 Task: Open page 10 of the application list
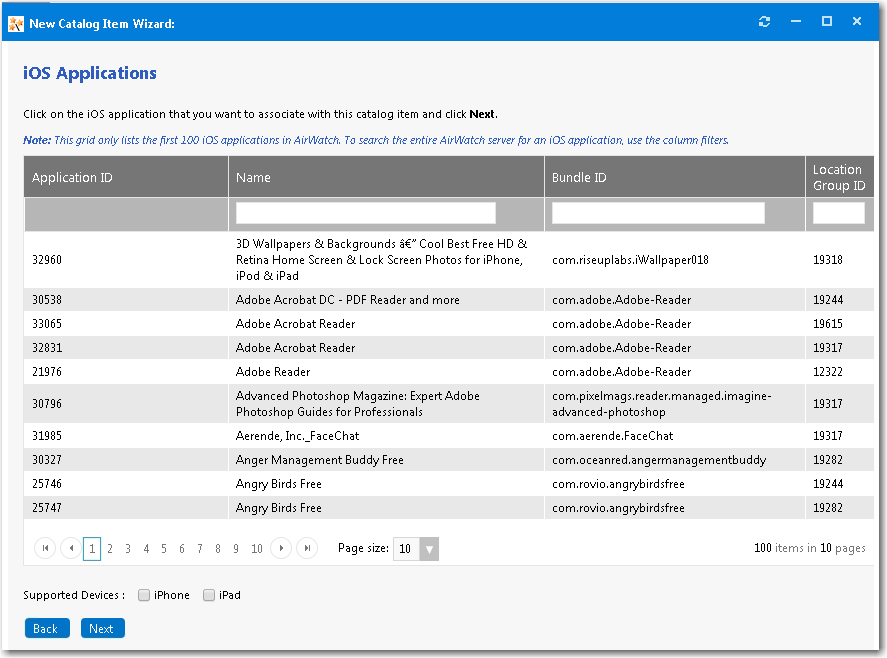point(256,548)
